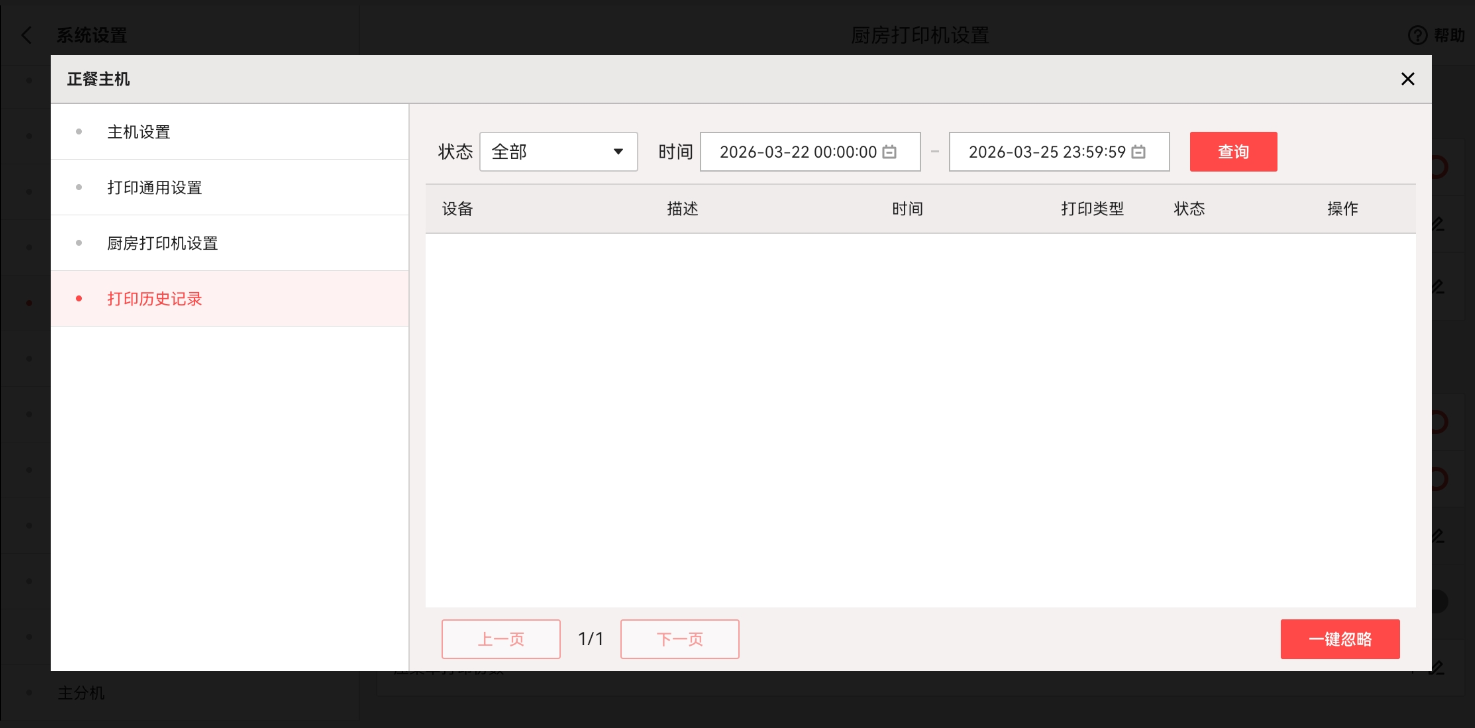The height and width of the screenshot is (728, 1475).
Task: Click the 帮助 question mark icon
Action: (1417, 35)
